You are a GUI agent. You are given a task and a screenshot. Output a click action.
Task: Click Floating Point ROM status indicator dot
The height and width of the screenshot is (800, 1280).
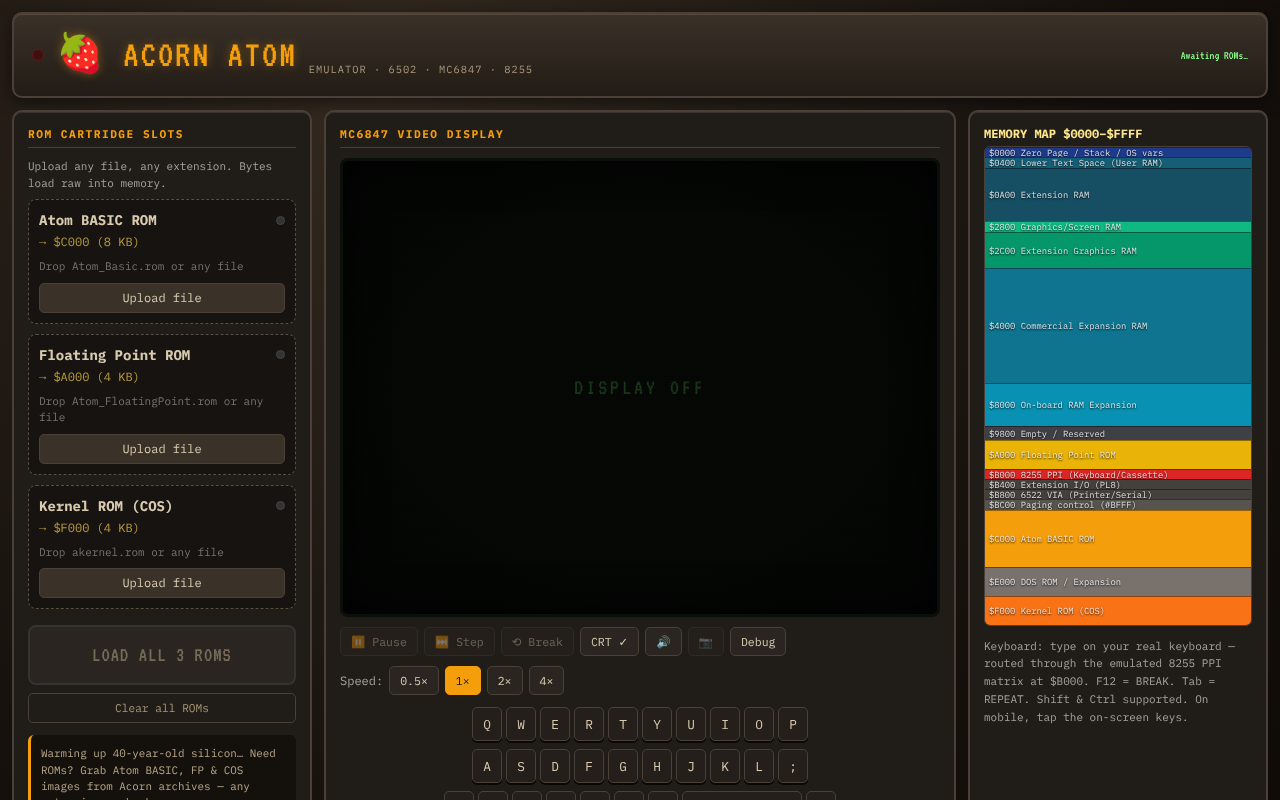tap(280, 354)
